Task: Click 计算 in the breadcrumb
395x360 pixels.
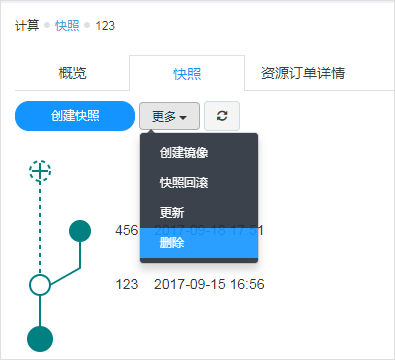Action: (27, 25)
